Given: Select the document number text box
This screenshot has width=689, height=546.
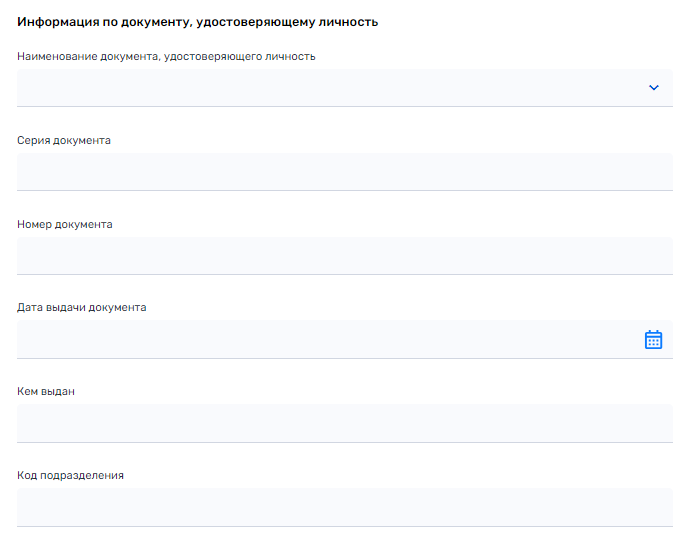Looking at the screenshot, I should [x=345, y=256].
